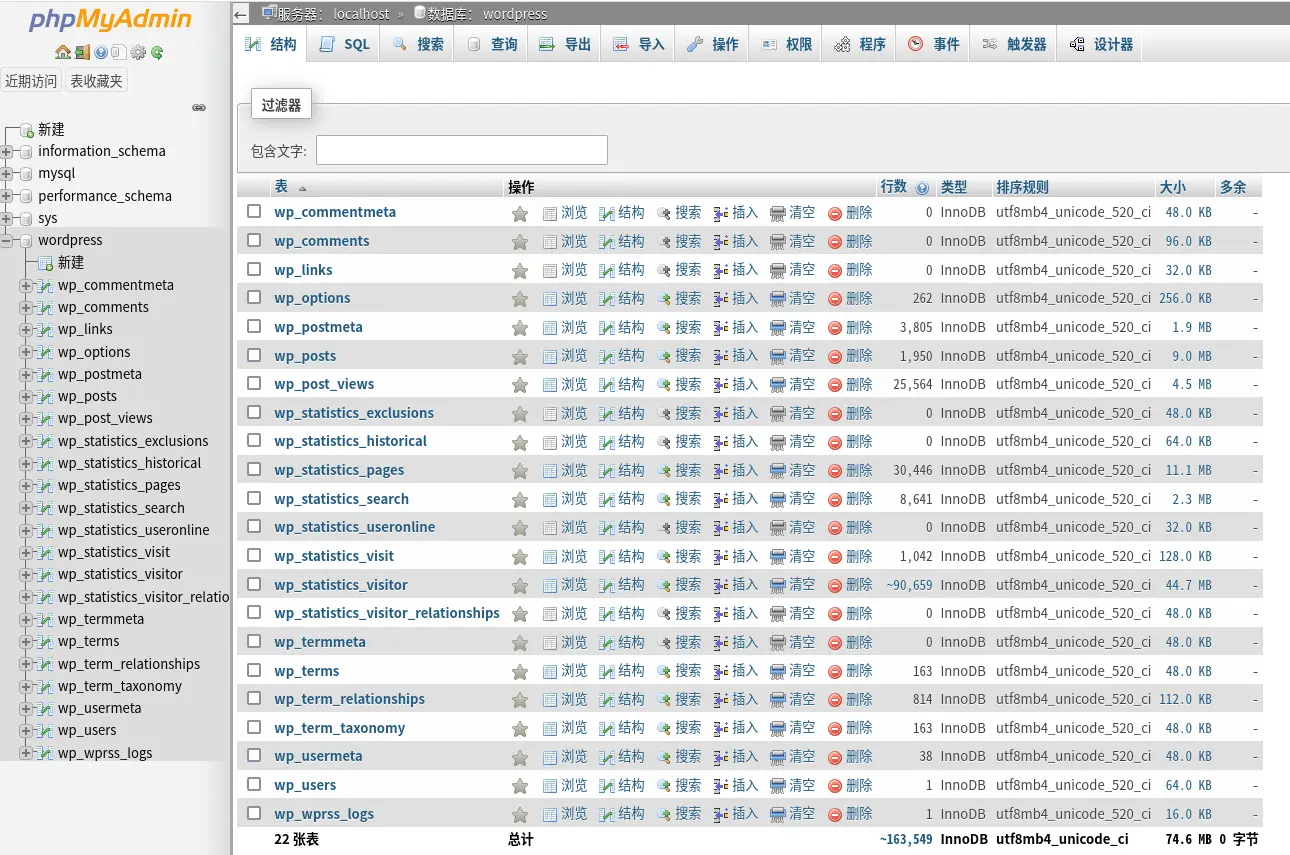The height and width of the screenshot is (855, 1290).
Task: Switch to the SQL tab
Action: (x=344, y=44)
